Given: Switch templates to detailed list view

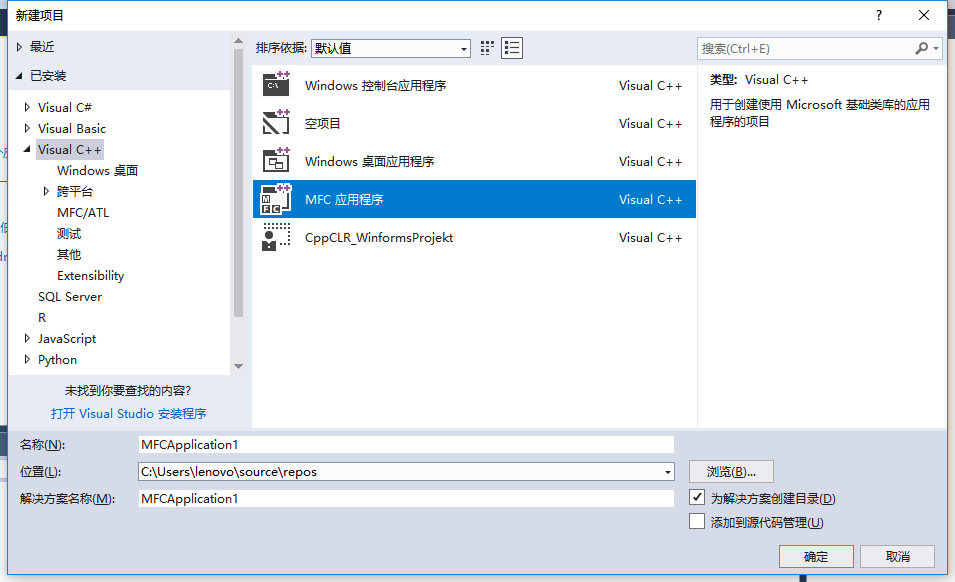Looking at the screenshot, I should click(x=511, y=47).
